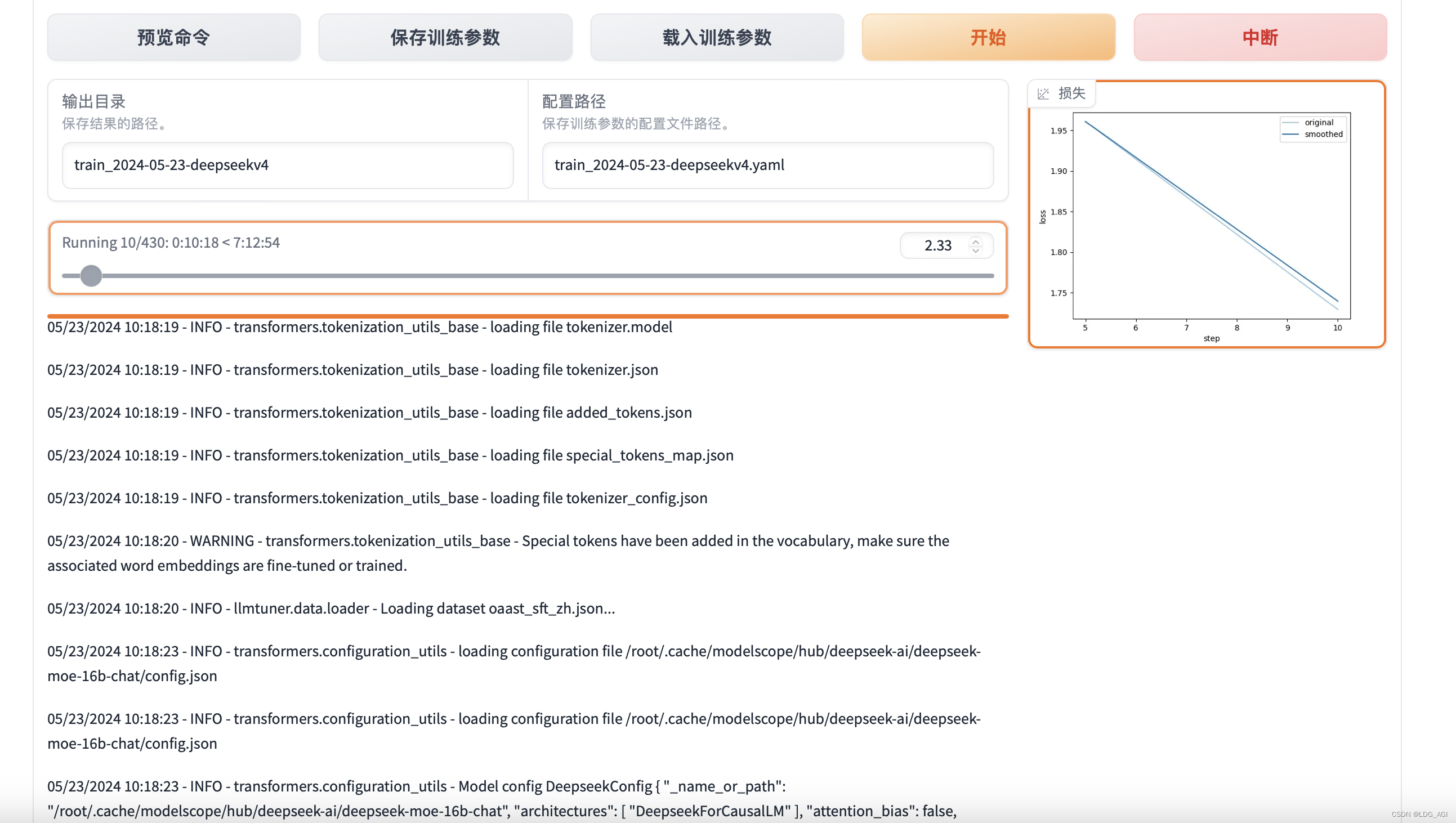Screen dimensions: 1456x823
Task: Click the 损失 loss panel label
Action: 1071,93
